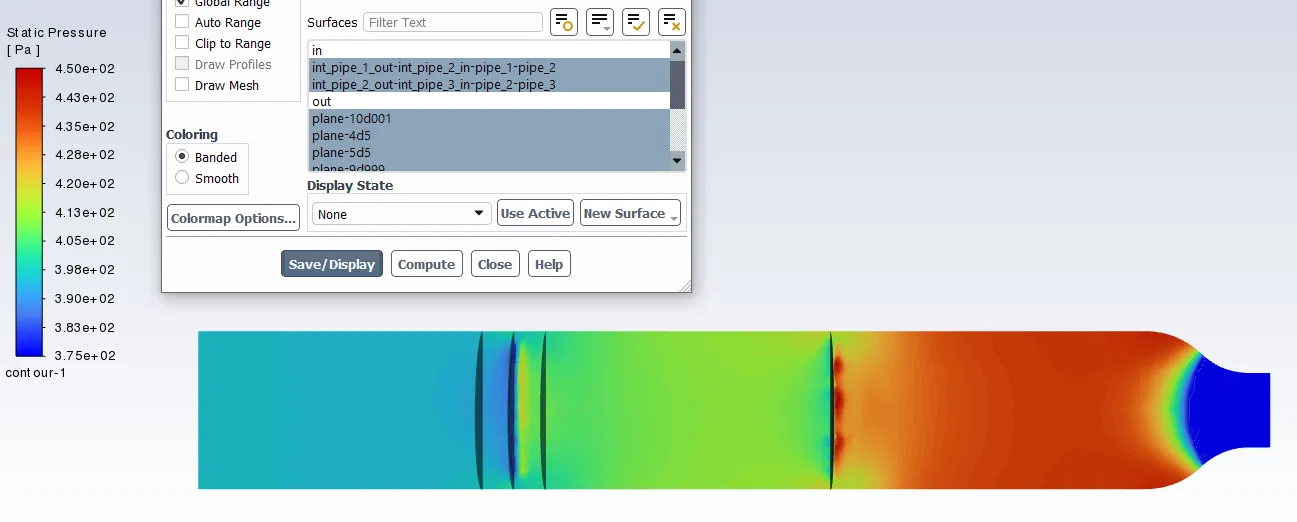
Task: Click the select all shown surfaces icon
Action: 636,22
